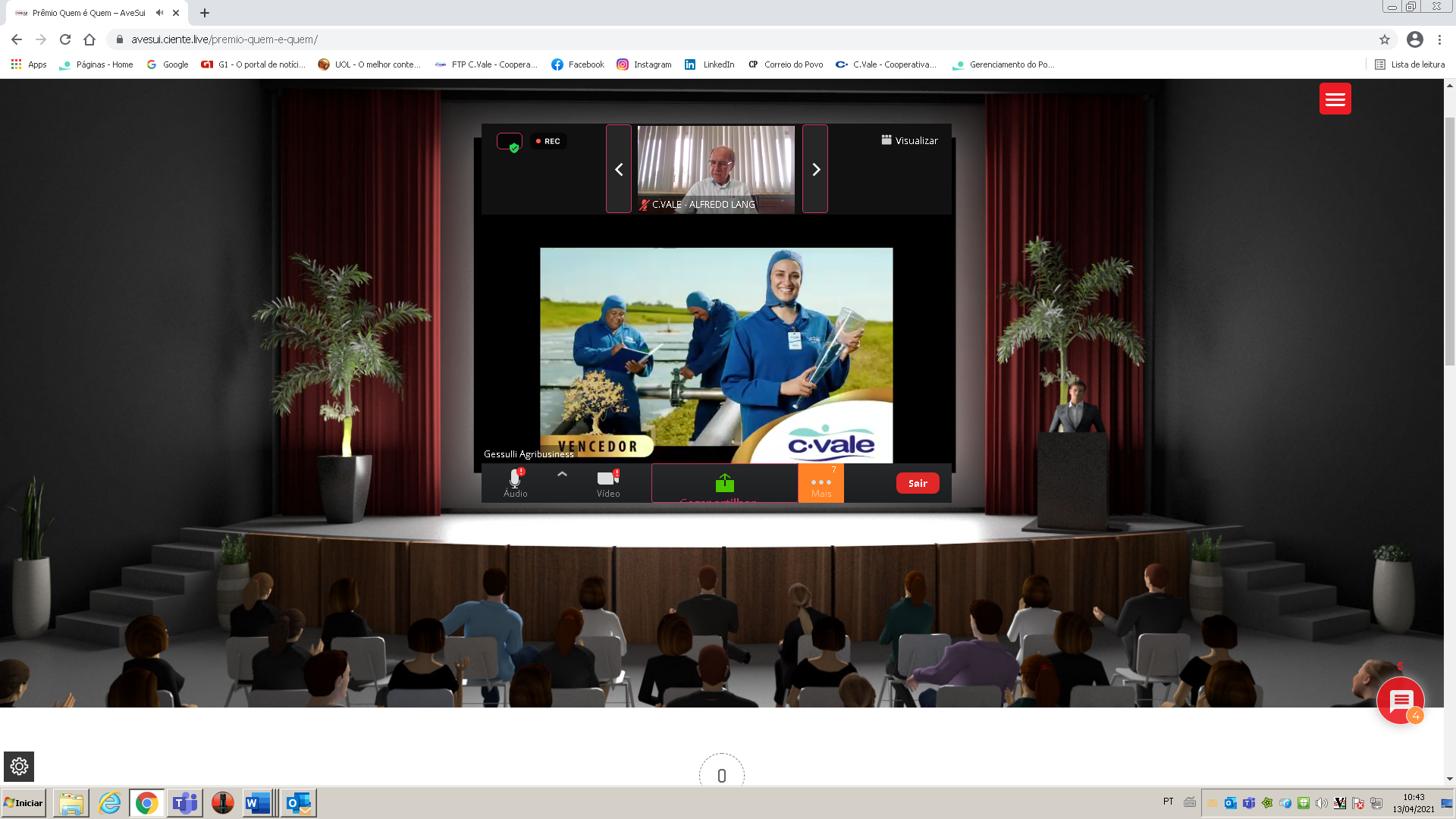The image size is (1456, 819).
Task: Open the chat bubble widget
Action: pyautogui.click(x=1401, y=701)
